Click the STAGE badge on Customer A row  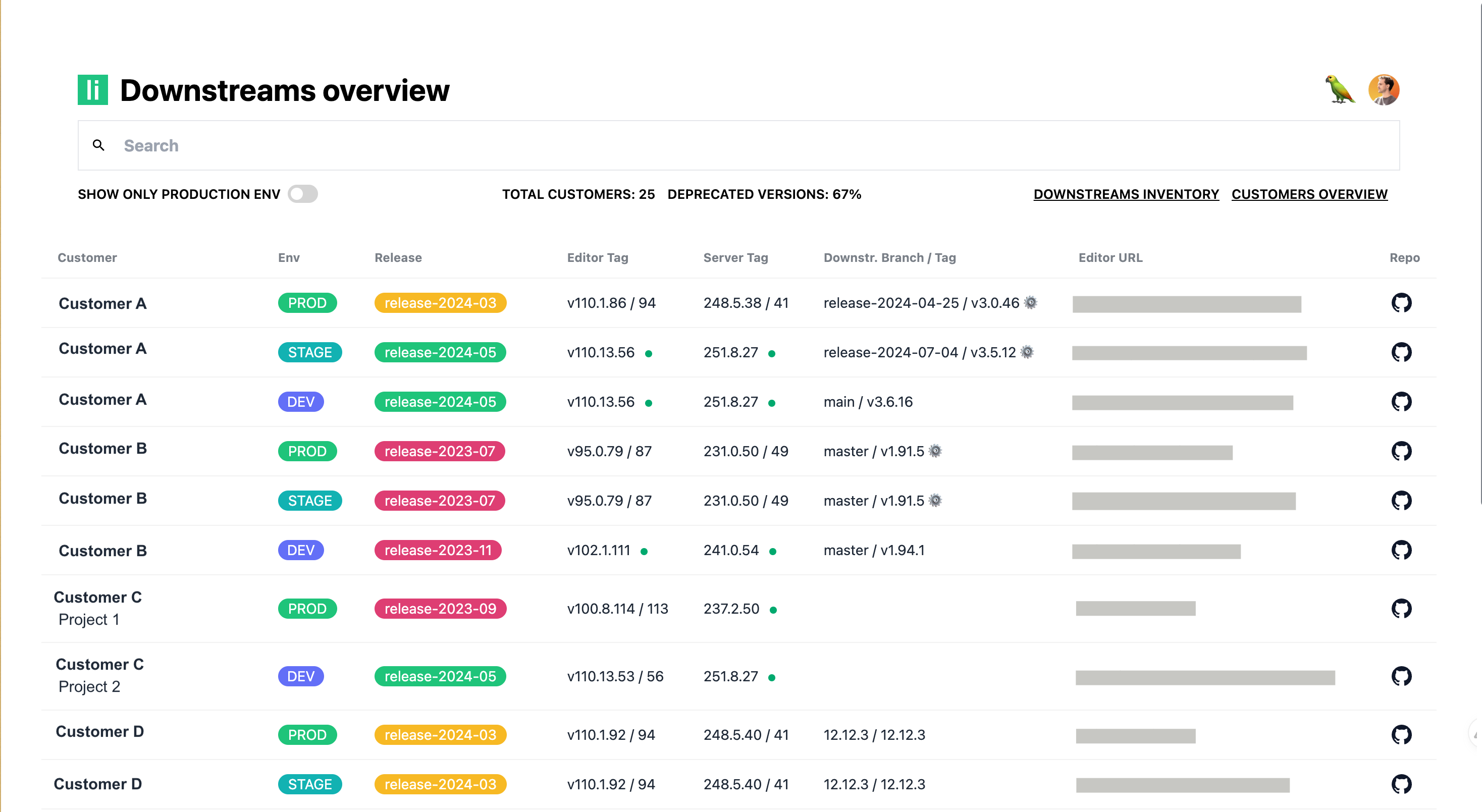tap(310, 352)
